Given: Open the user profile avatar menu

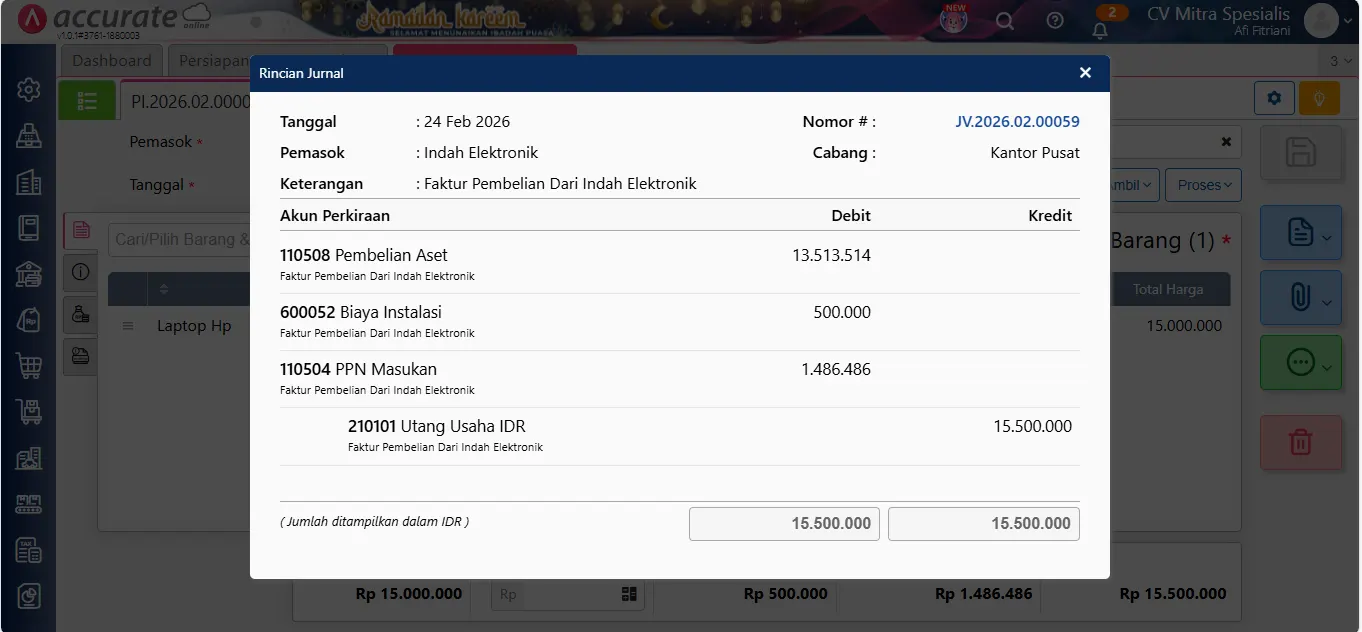Looking at the screenshot, I should (1321, 20).
